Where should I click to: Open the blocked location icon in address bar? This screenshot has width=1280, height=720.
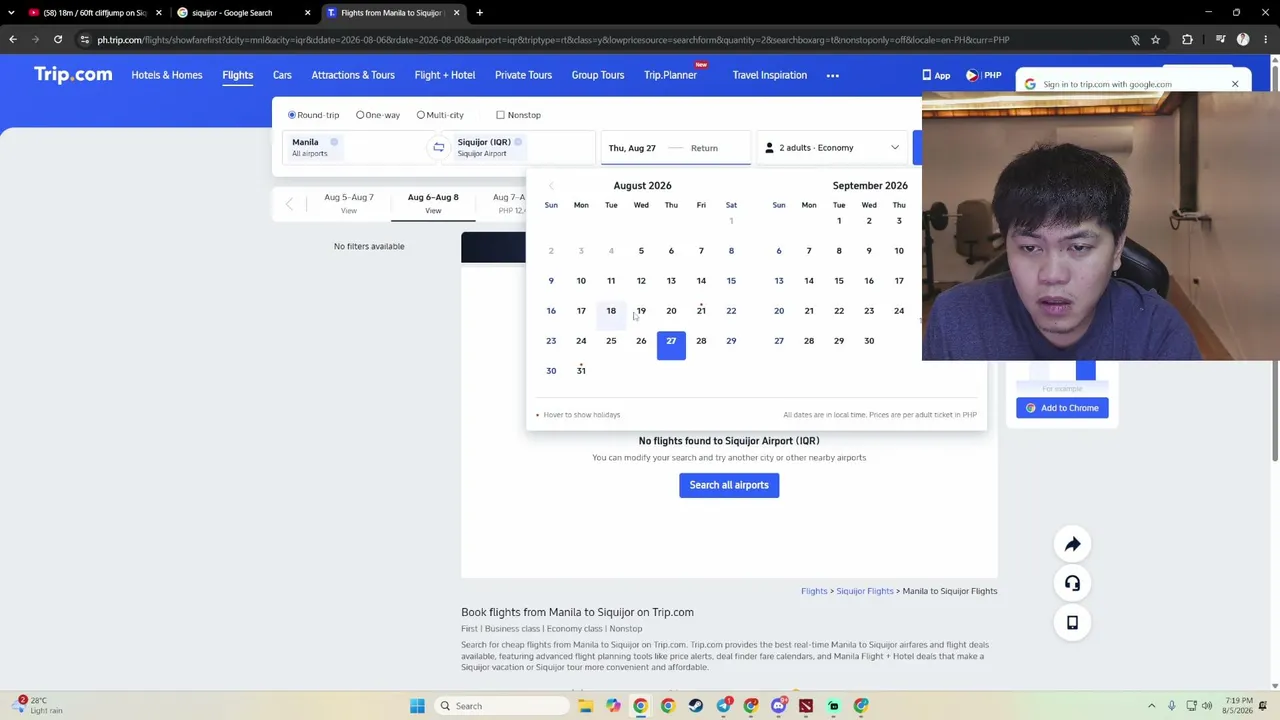point(1135,40)
